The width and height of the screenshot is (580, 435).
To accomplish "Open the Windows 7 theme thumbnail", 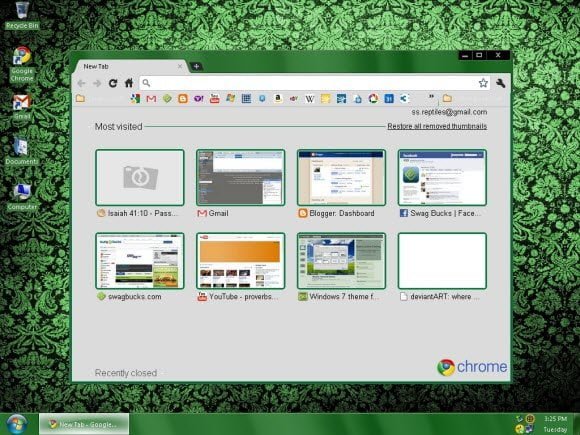I will coord(341,261).
